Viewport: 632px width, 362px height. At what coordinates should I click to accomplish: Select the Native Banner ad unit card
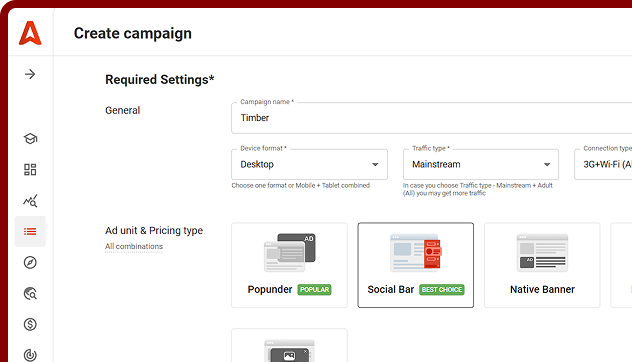(542, 265)
